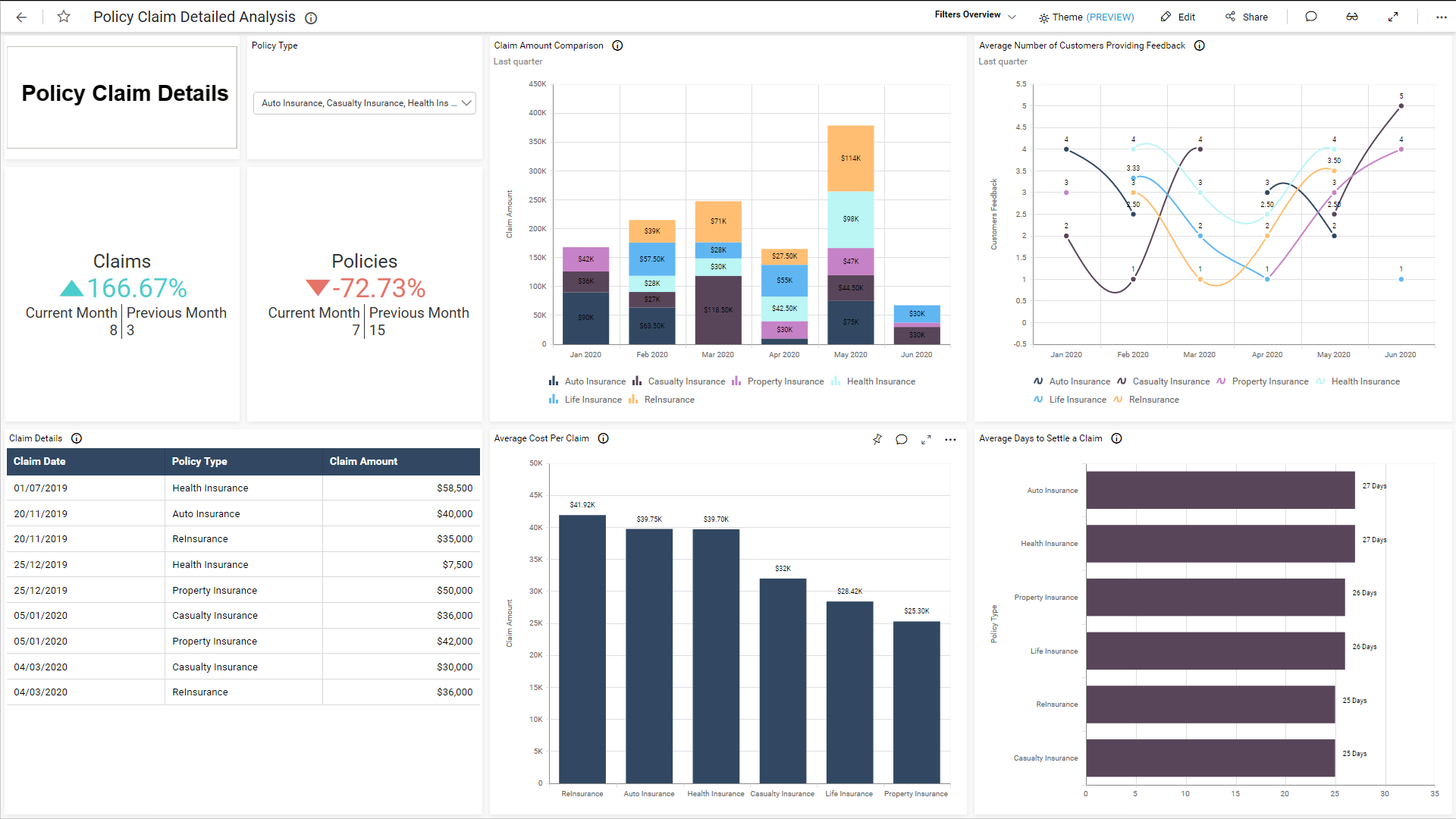Toggle Life Insurance in the Claim Amount legend
Screen dimensions: 1456x819
pyautogui.click(x=593, y=400)
